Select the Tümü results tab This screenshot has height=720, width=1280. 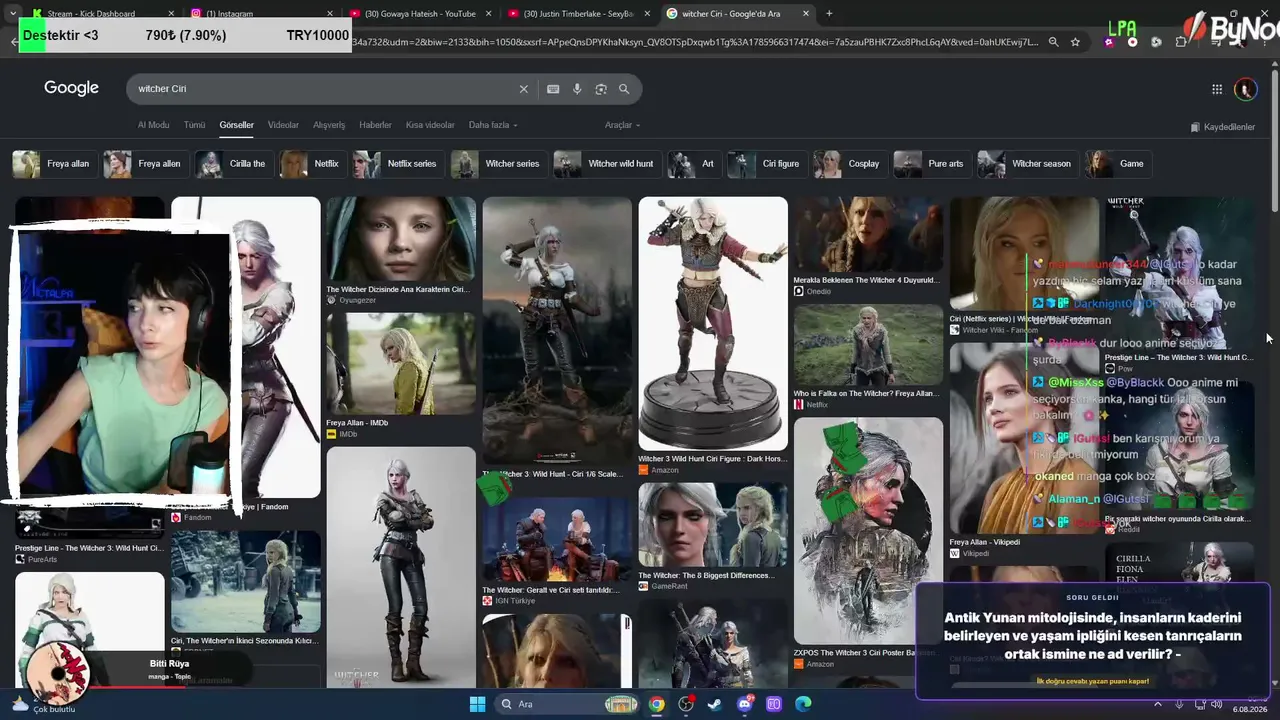pyautogui.click(x=194, y=125)
